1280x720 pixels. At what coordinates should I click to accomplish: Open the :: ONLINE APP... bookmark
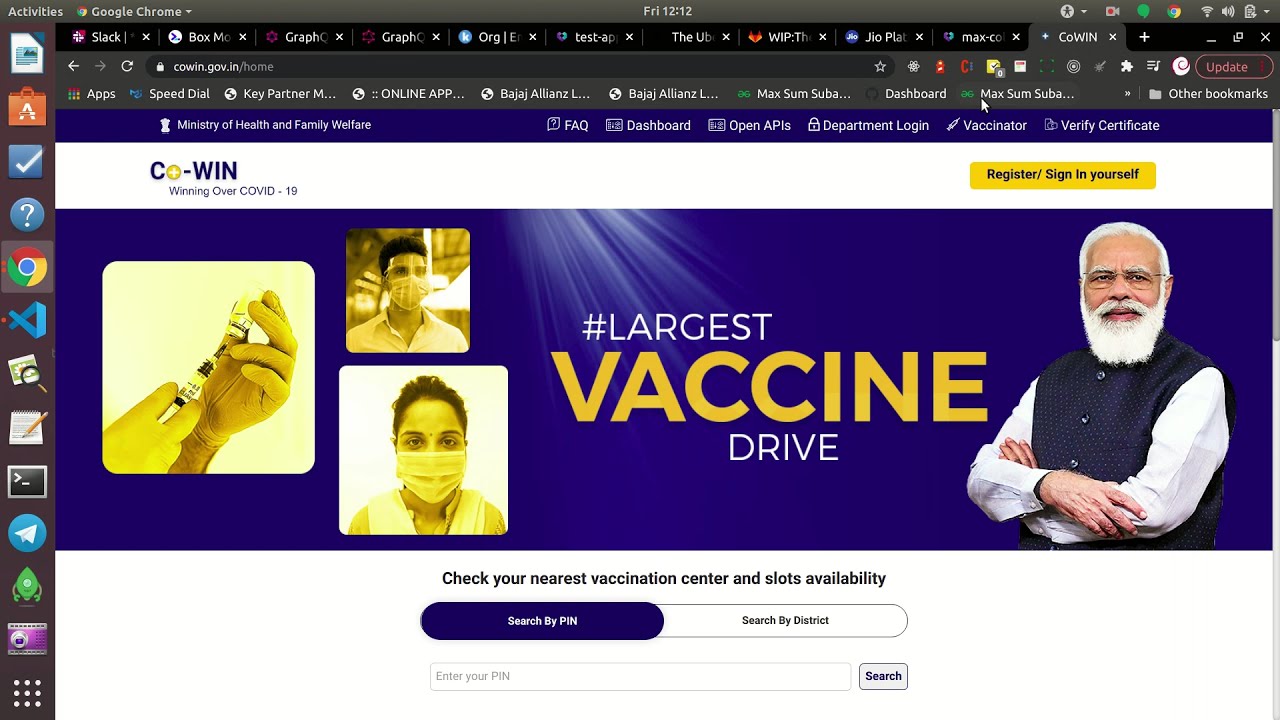tap(408, 94)
